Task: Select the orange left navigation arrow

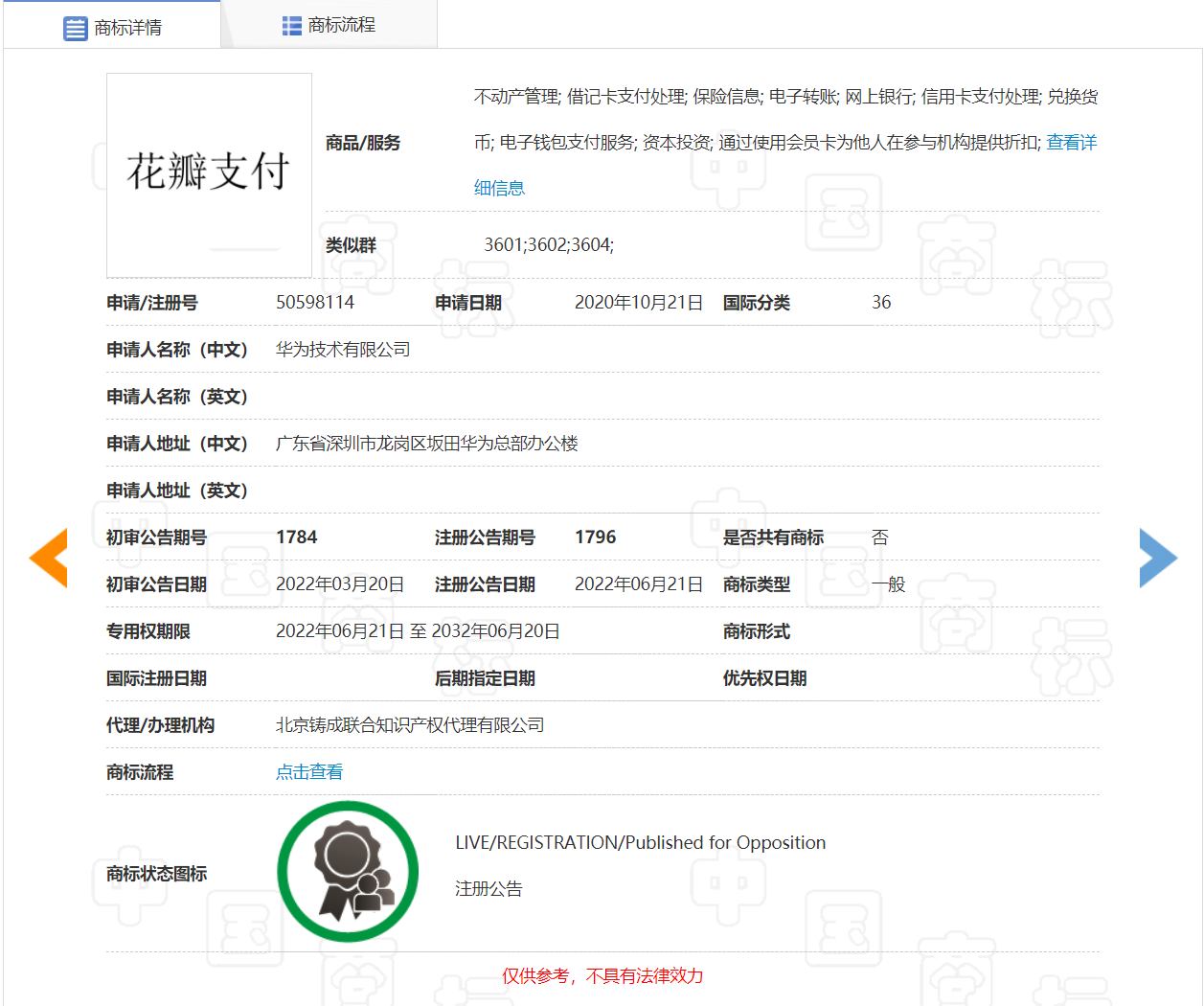Action: point(48,557)
